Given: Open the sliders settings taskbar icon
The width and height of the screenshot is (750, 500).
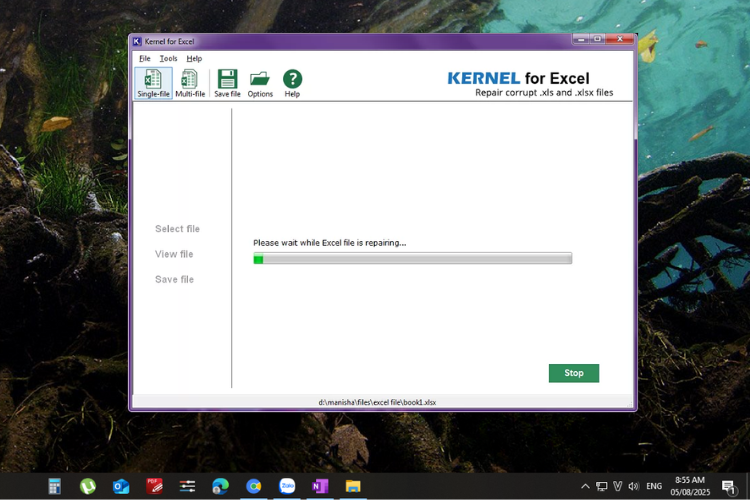Looking at the screenshot, I should 187,487.
